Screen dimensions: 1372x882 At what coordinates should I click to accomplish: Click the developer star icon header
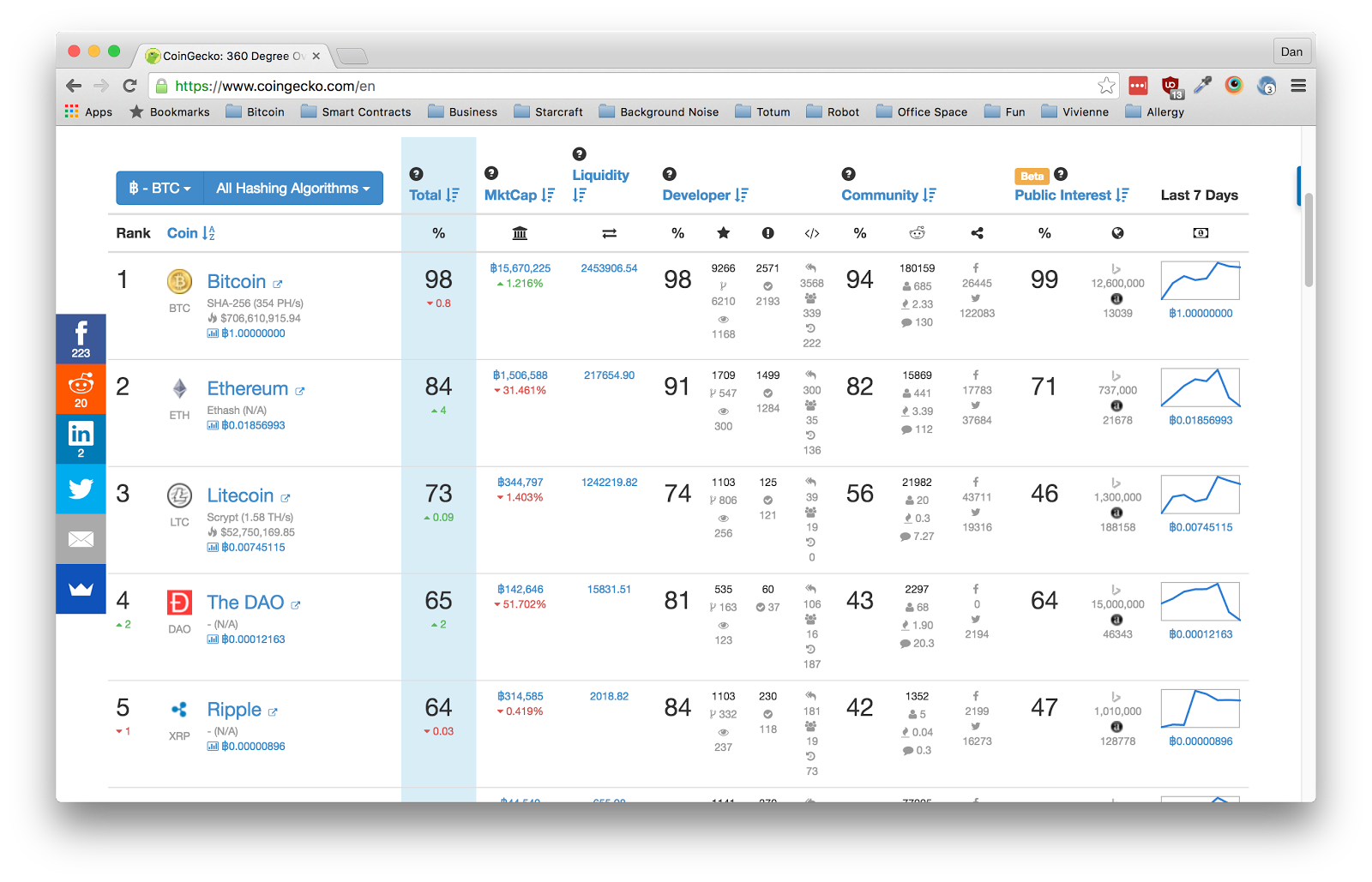724,233
